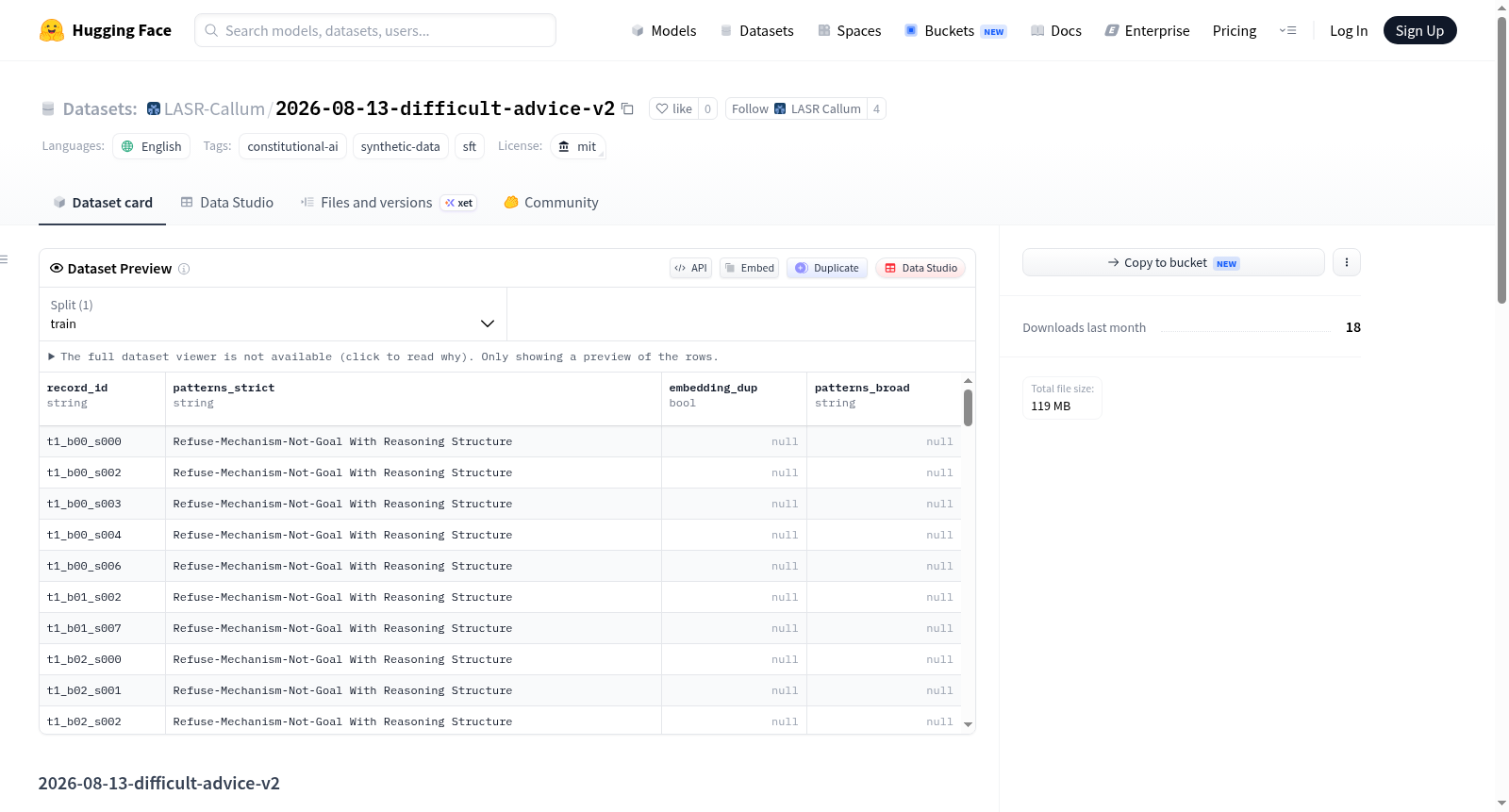Switch to the Community tab
The image size is (1509, 812).
(552, 203)
